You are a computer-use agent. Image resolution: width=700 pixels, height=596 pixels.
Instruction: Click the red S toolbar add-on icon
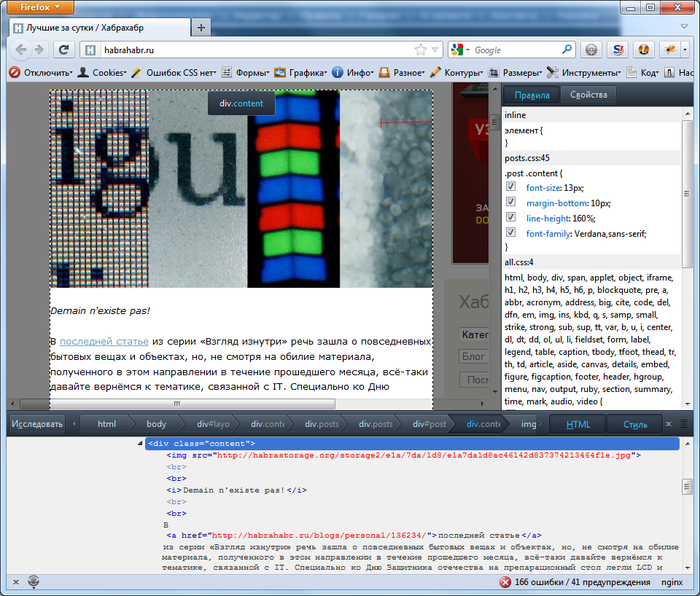[x=618, y=50]
